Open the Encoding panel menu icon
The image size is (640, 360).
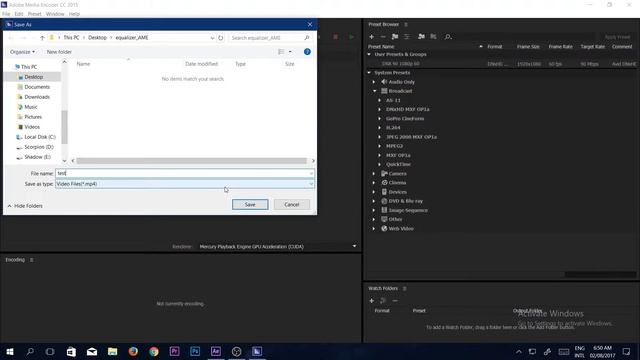31,260
